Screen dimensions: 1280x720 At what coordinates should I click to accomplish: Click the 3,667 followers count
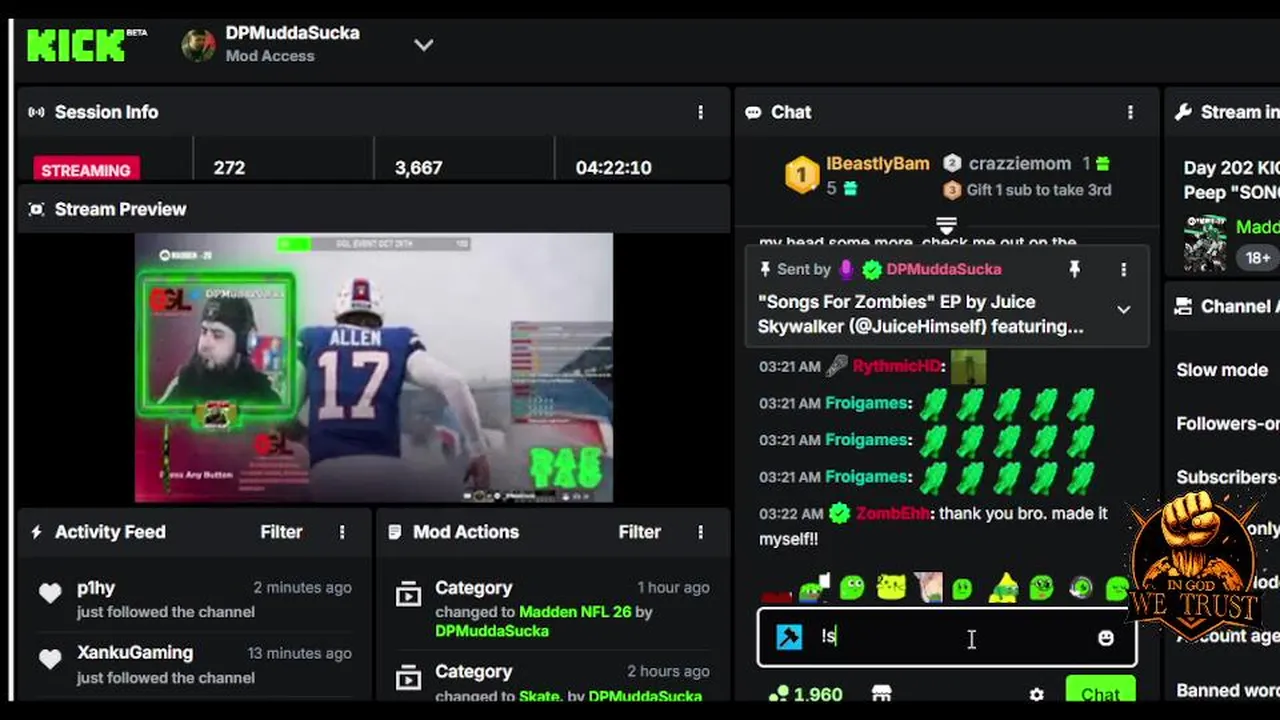(x=418, y=168)
